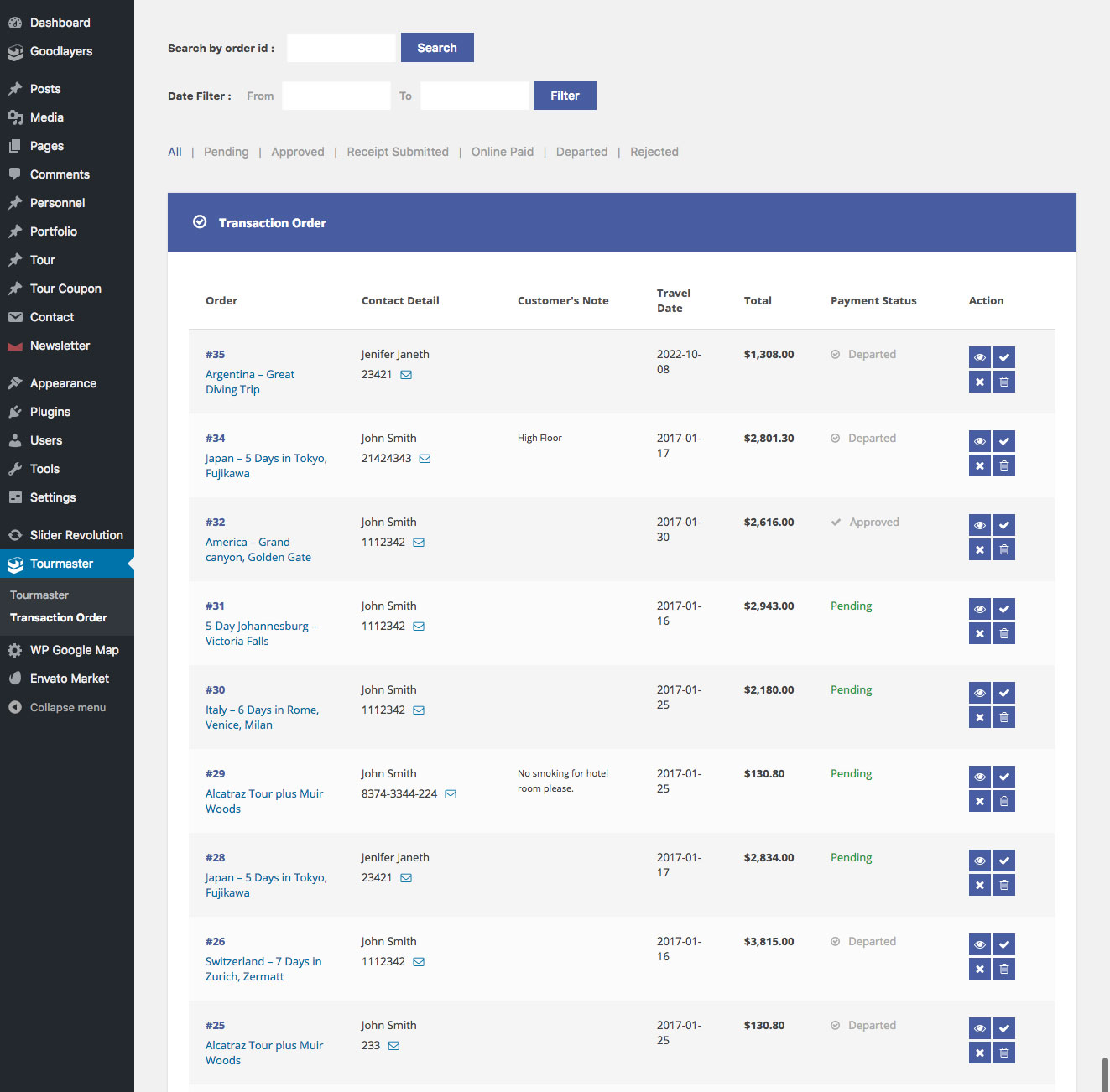Focus the Search by order id field
The width and height of the screenshot is (1110, 1092).
[x=341, y=48]
